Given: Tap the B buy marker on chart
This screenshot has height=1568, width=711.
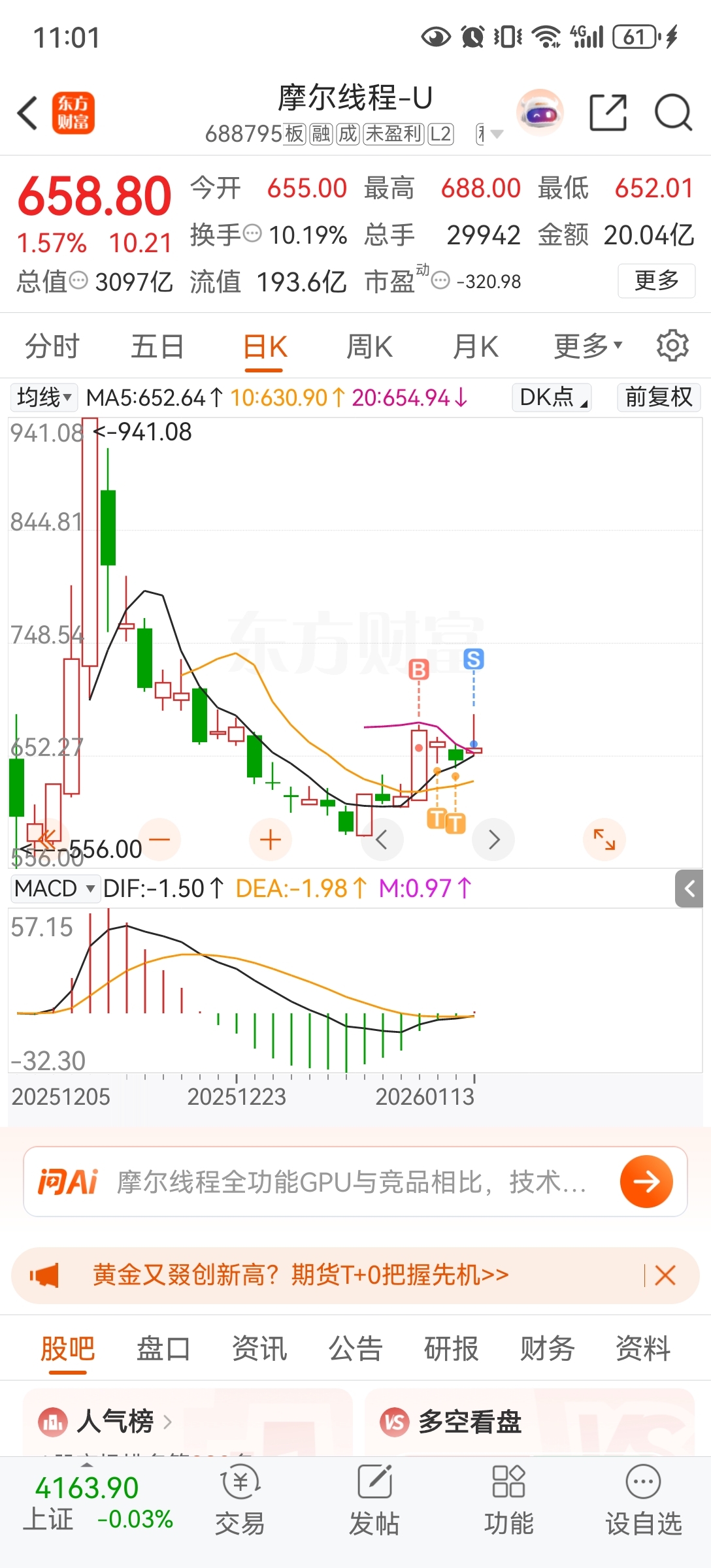Looking at the screenshot, I should coord(419,669).
